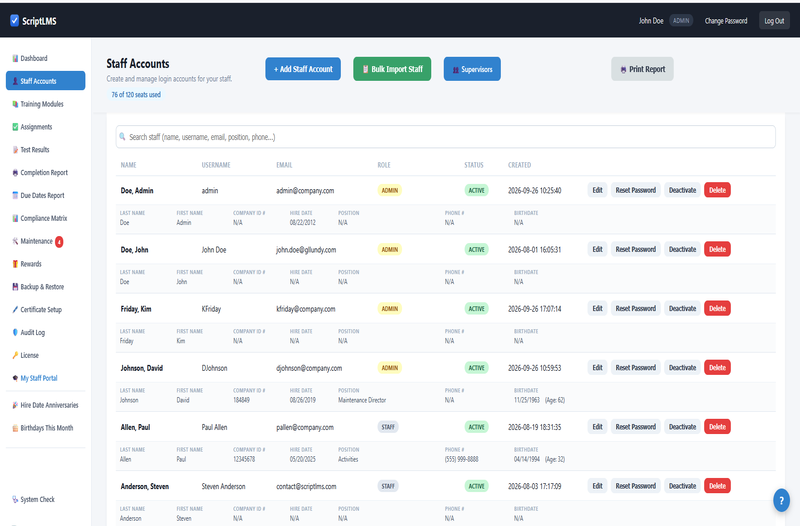
Task: Deactivate the Friday, Kim account
Action: [x=683, y=308]
